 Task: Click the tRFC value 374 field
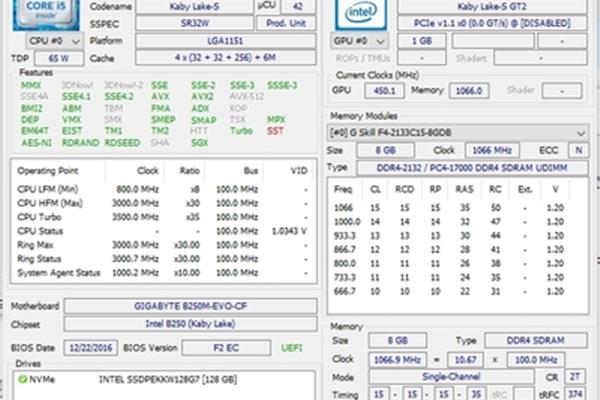575,394
